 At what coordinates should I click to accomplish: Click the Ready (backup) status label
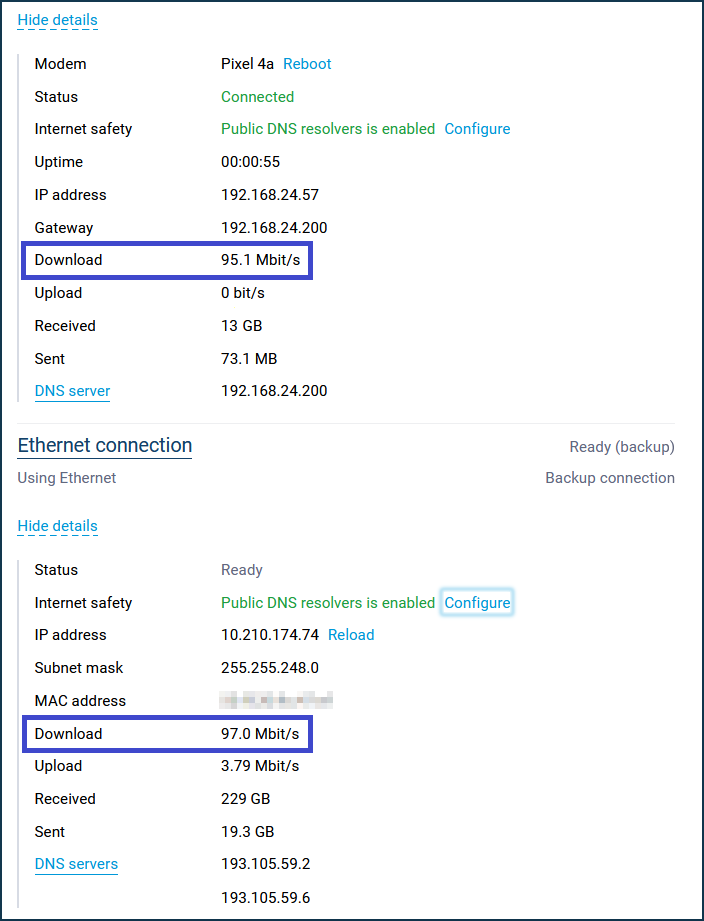(x=622, y=447)
